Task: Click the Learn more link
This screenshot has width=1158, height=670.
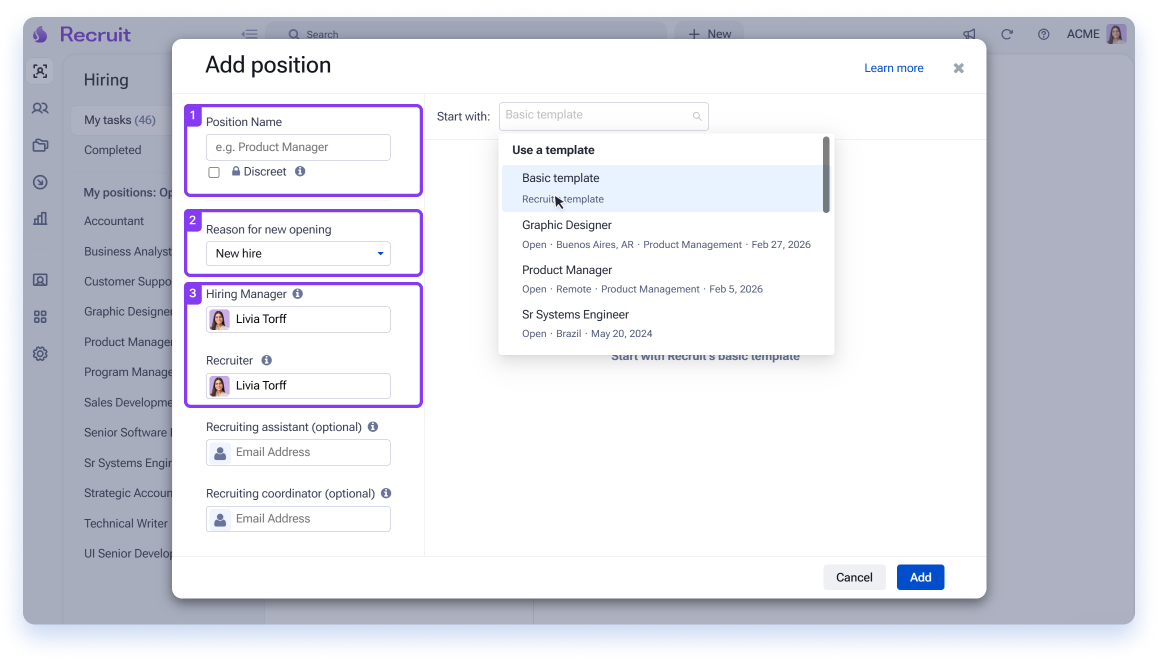Action: pos(894,68)
